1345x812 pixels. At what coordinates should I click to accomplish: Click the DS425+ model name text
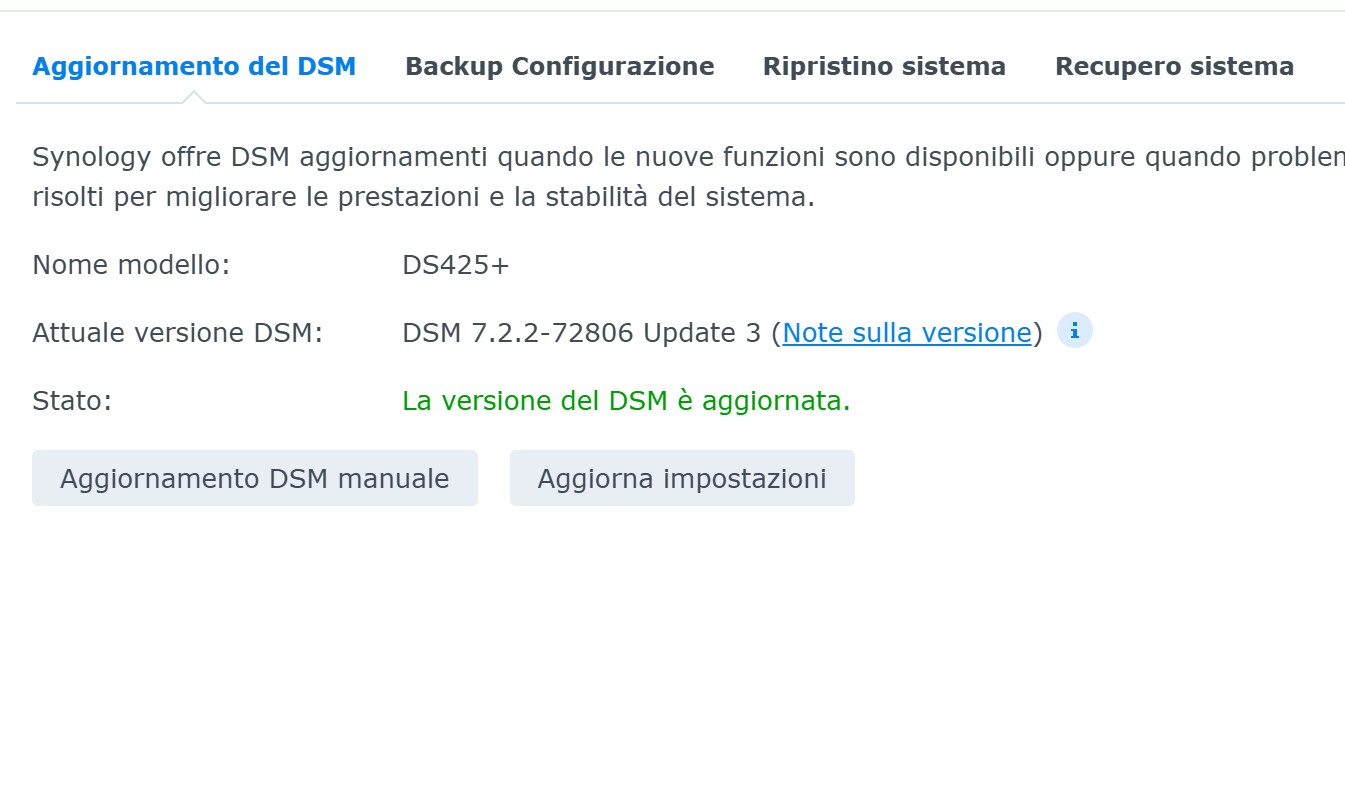tap(456, 265)
